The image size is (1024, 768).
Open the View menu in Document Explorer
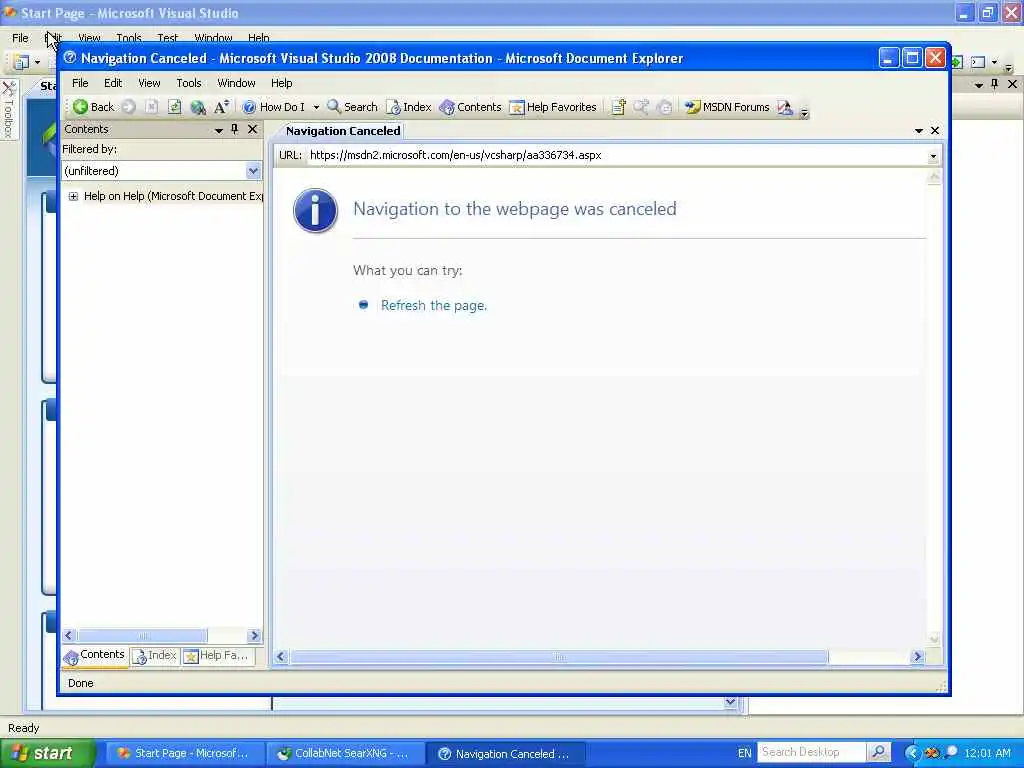point(149,83)
